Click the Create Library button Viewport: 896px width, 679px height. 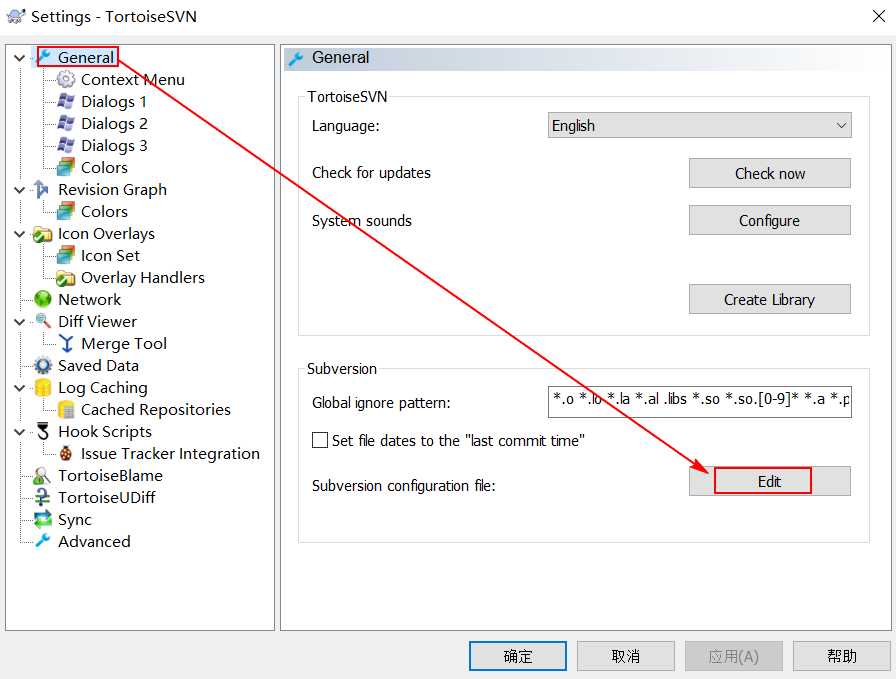click(770, 299)
